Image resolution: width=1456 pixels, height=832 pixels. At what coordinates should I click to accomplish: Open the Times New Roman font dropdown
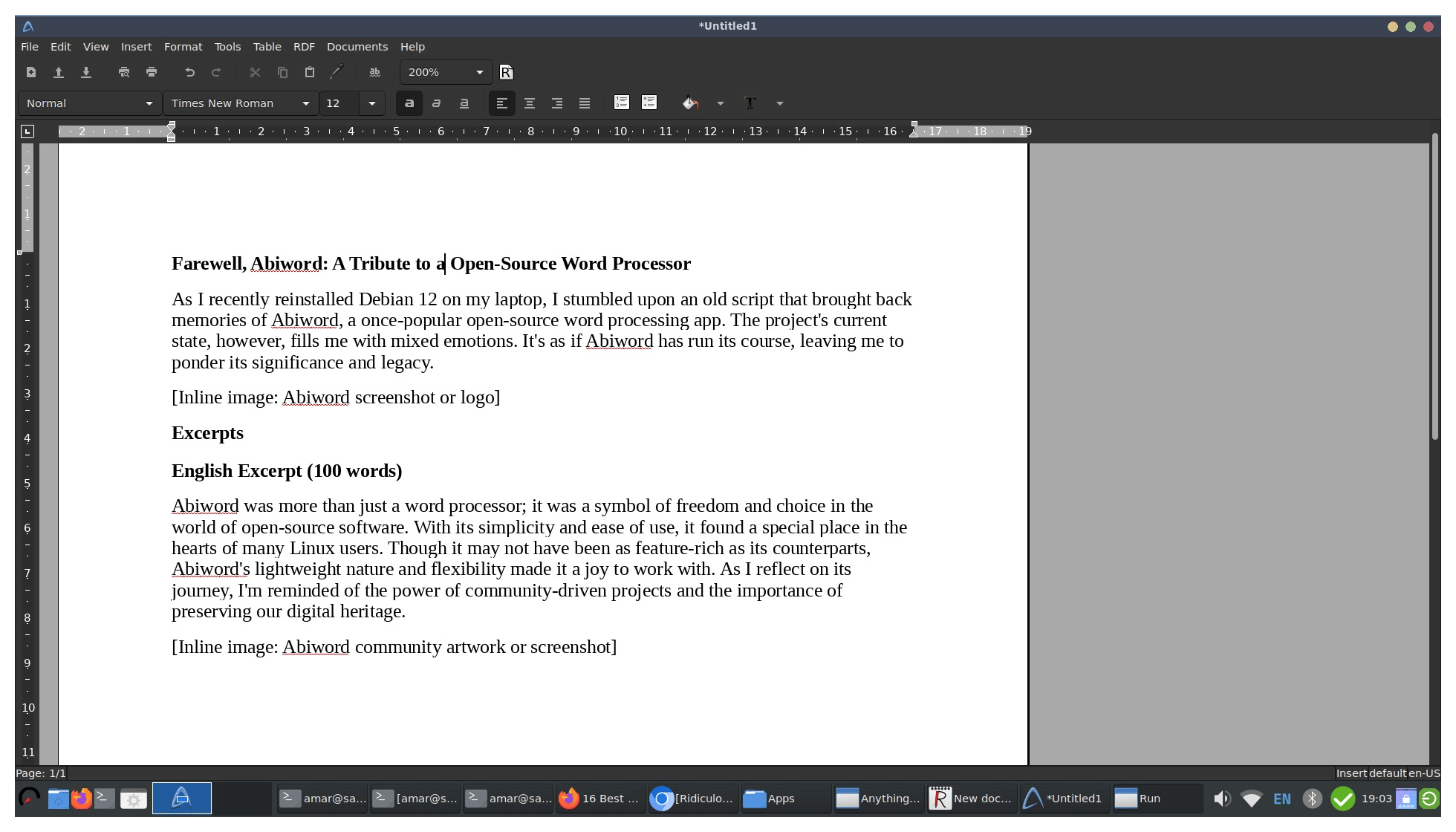241,103
